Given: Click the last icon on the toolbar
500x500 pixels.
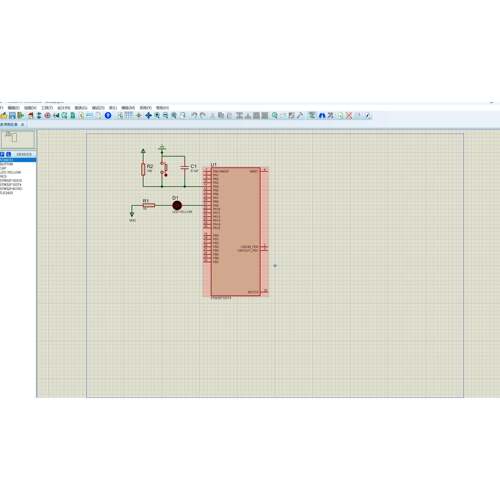Looking at the screenshot, I should point(368,116).
